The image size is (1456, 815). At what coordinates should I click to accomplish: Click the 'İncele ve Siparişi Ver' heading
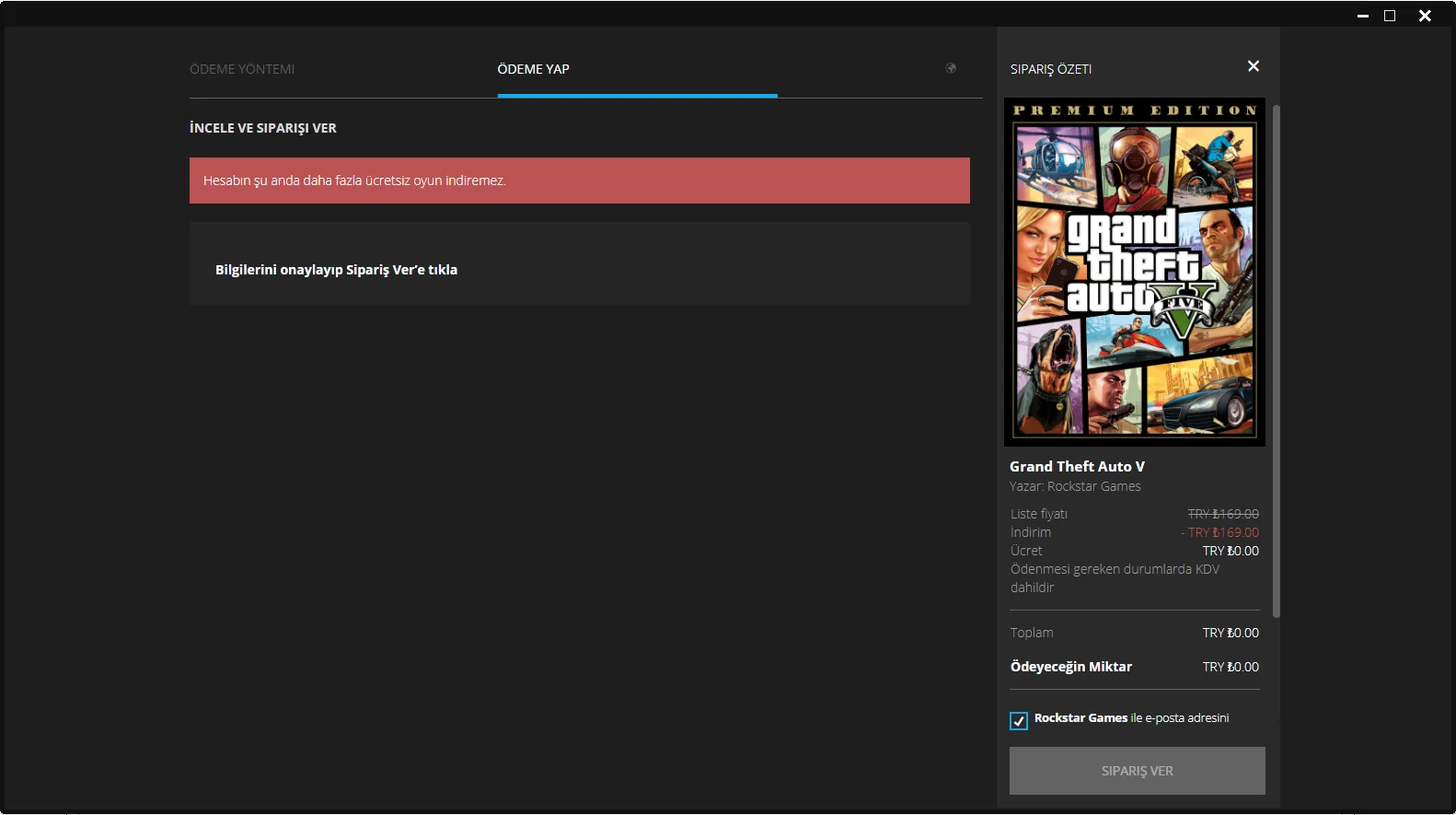tap(263, 128)
